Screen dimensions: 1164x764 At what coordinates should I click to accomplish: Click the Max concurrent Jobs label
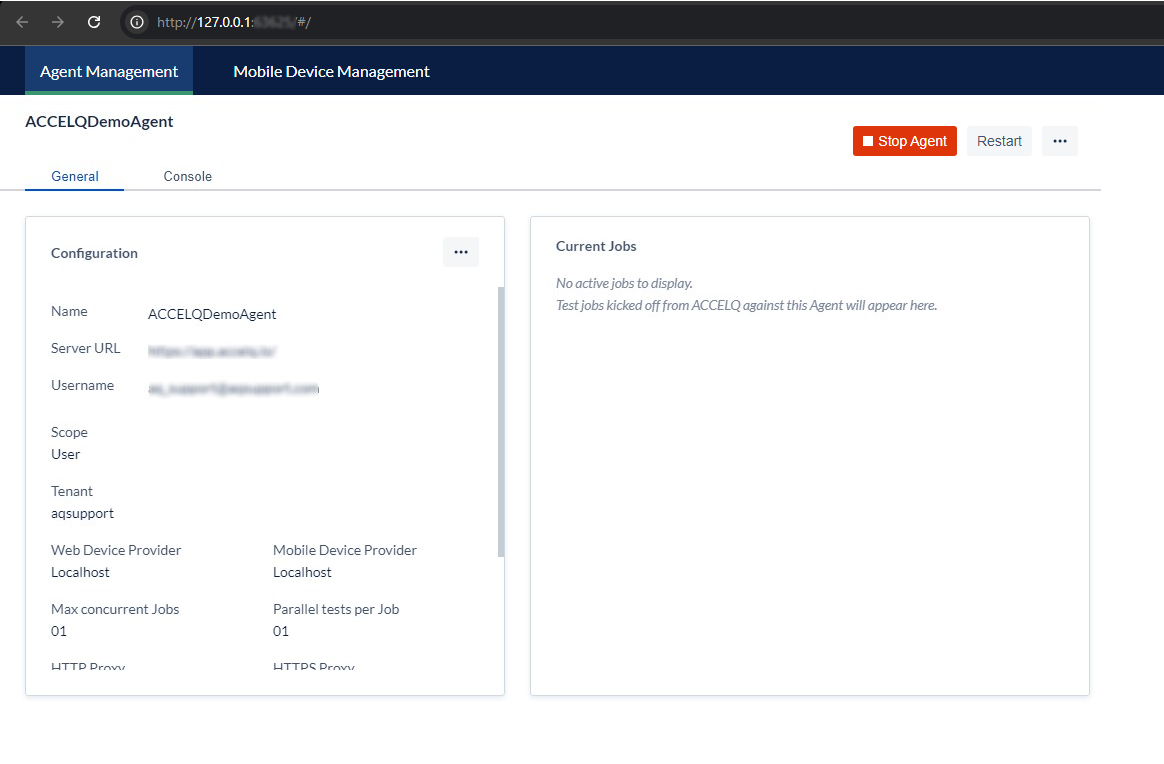point(115,610)
